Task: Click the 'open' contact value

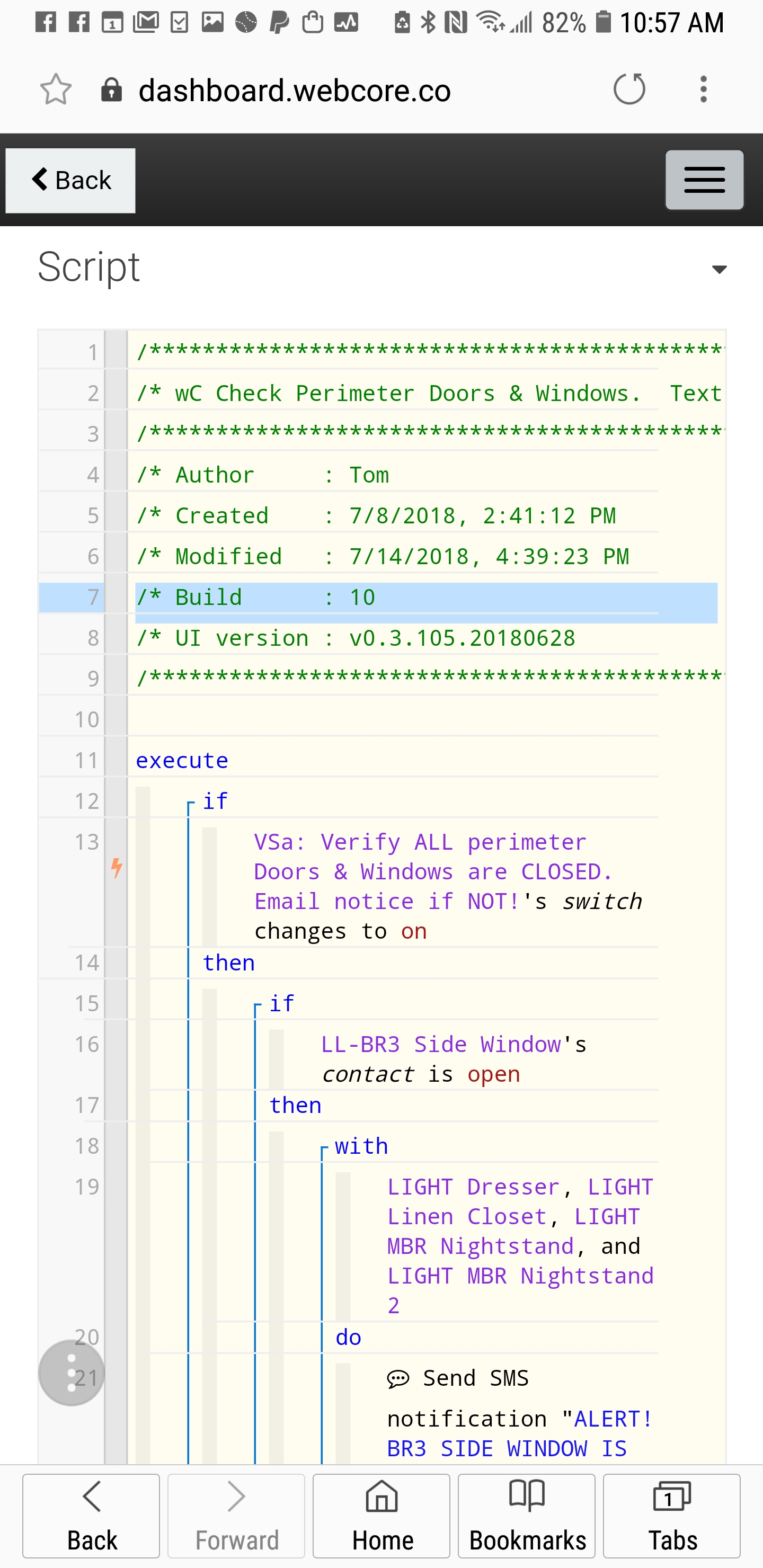Action: (x=494, y=1074)
